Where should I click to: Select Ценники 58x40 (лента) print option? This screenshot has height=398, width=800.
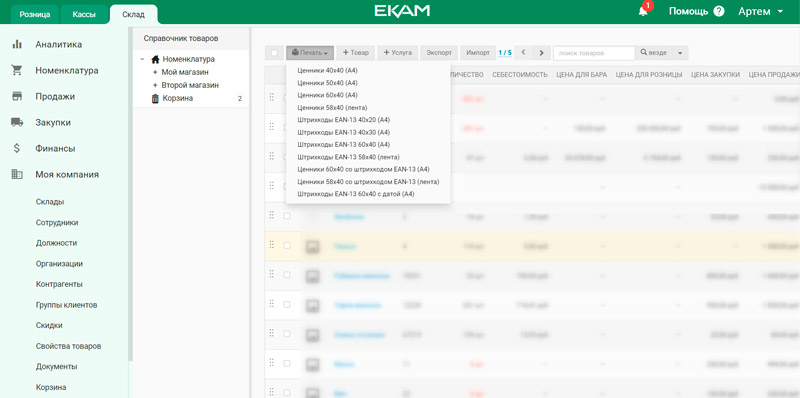pyautogui.click(x=332, y=108)
